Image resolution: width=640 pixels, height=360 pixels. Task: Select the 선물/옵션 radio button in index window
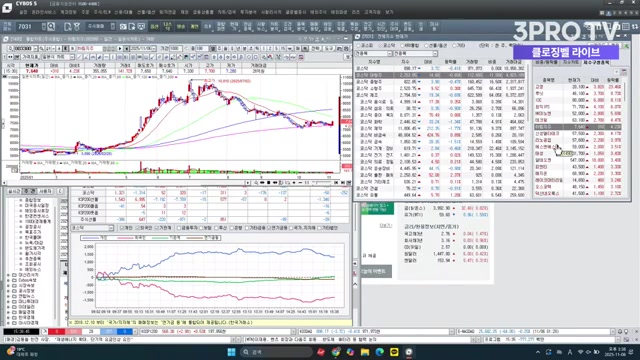(426, 46)
